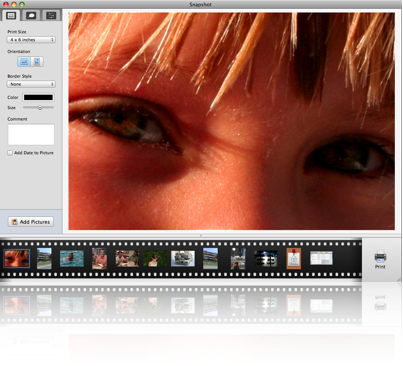This screenshot has width=403, height=366.
Task: Select the layout tab icon
Action: point(11,15)
